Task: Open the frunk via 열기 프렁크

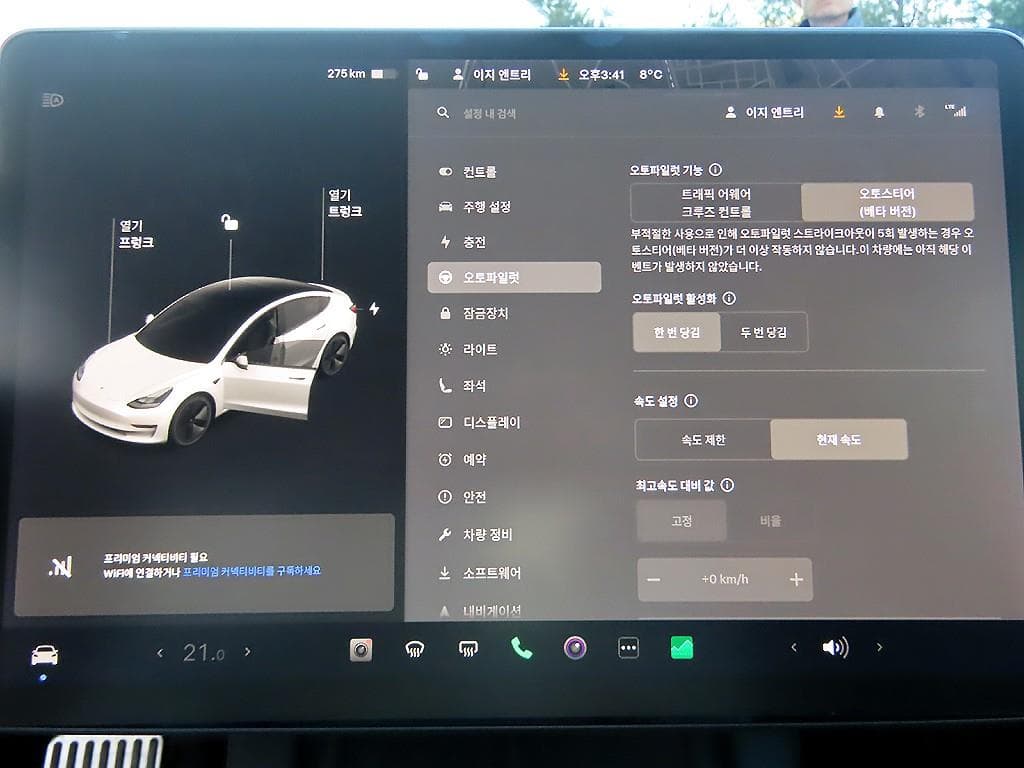Action: point(136,234)
